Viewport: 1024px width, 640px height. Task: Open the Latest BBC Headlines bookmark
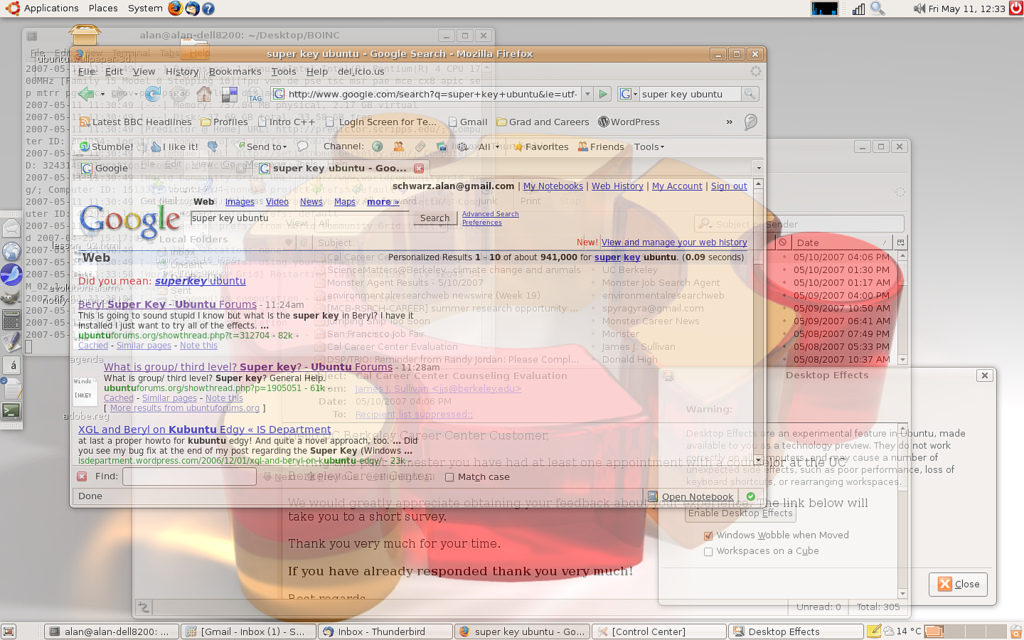(x=135, y=122)
